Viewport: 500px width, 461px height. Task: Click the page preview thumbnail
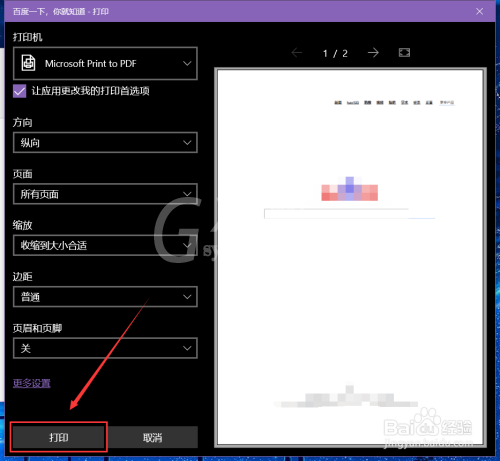coord(350,257)
